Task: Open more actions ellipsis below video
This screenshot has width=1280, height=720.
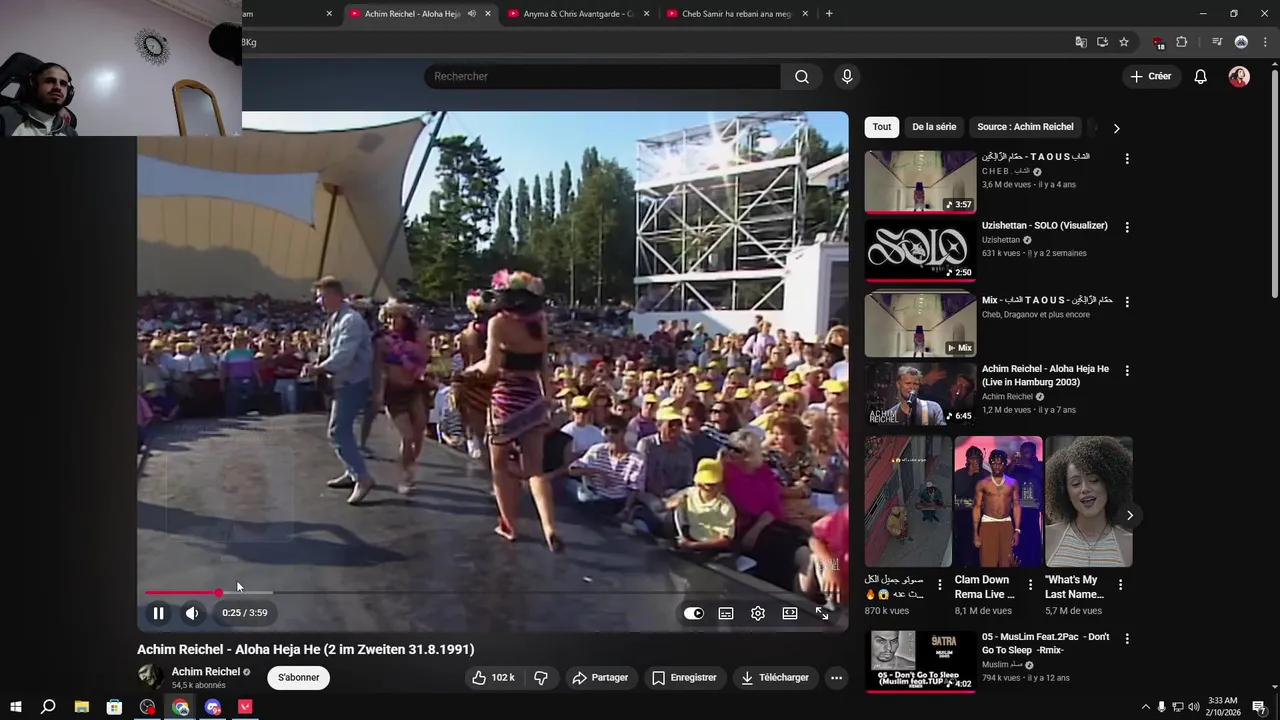Action: [x=836, y=677]
